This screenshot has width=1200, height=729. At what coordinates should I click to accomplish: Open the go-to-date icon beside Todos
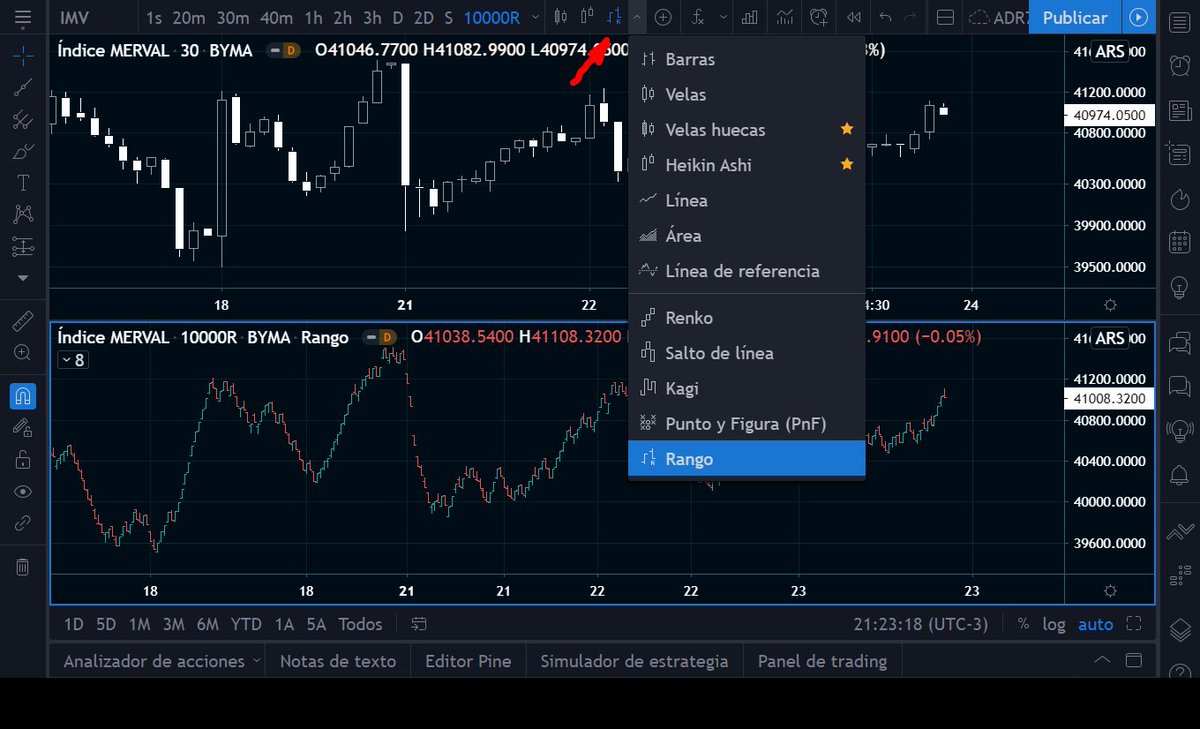pos(419,624)
